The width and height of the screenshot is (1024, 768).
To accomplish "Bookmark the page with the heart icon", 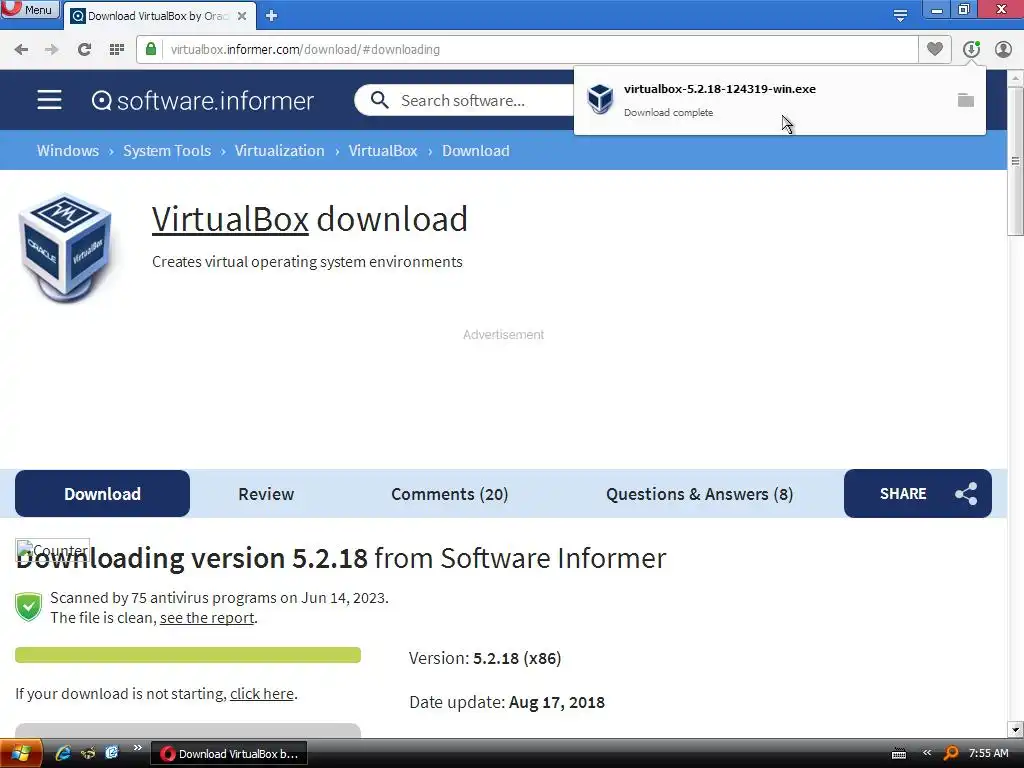I will 935,49.
